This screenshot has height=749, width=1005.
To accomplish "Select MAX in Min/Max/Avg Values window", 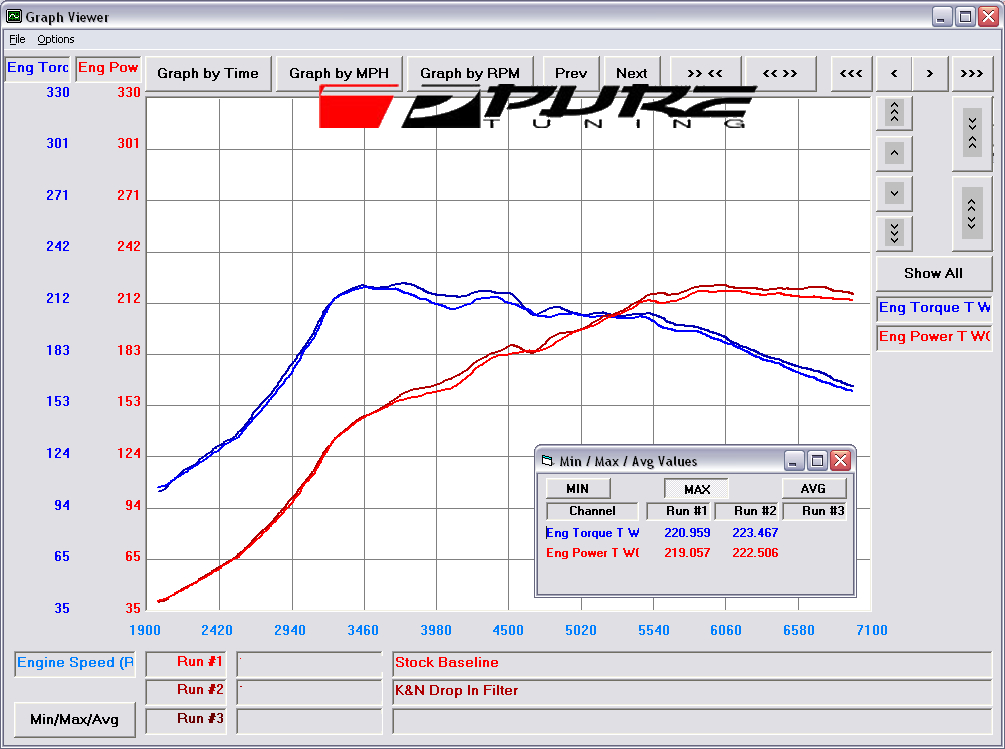I will [x=696, y=489].
